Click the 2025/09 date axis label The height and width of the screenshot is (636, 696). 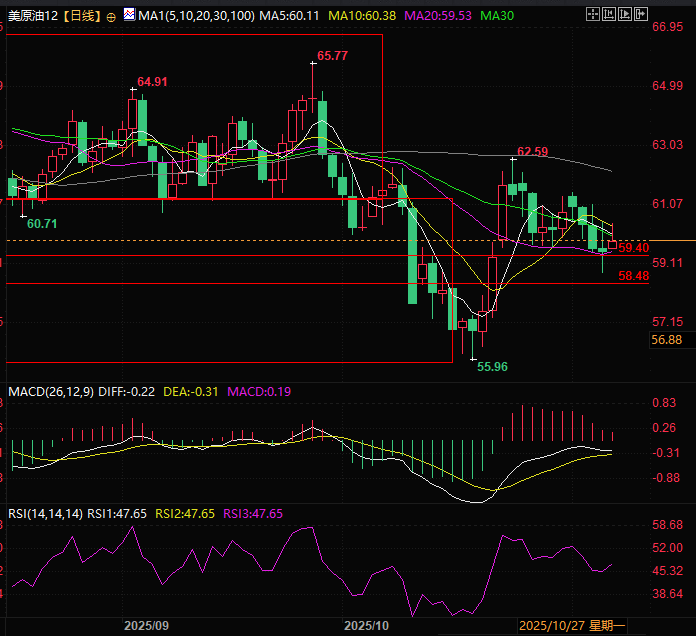click(145, 625)
